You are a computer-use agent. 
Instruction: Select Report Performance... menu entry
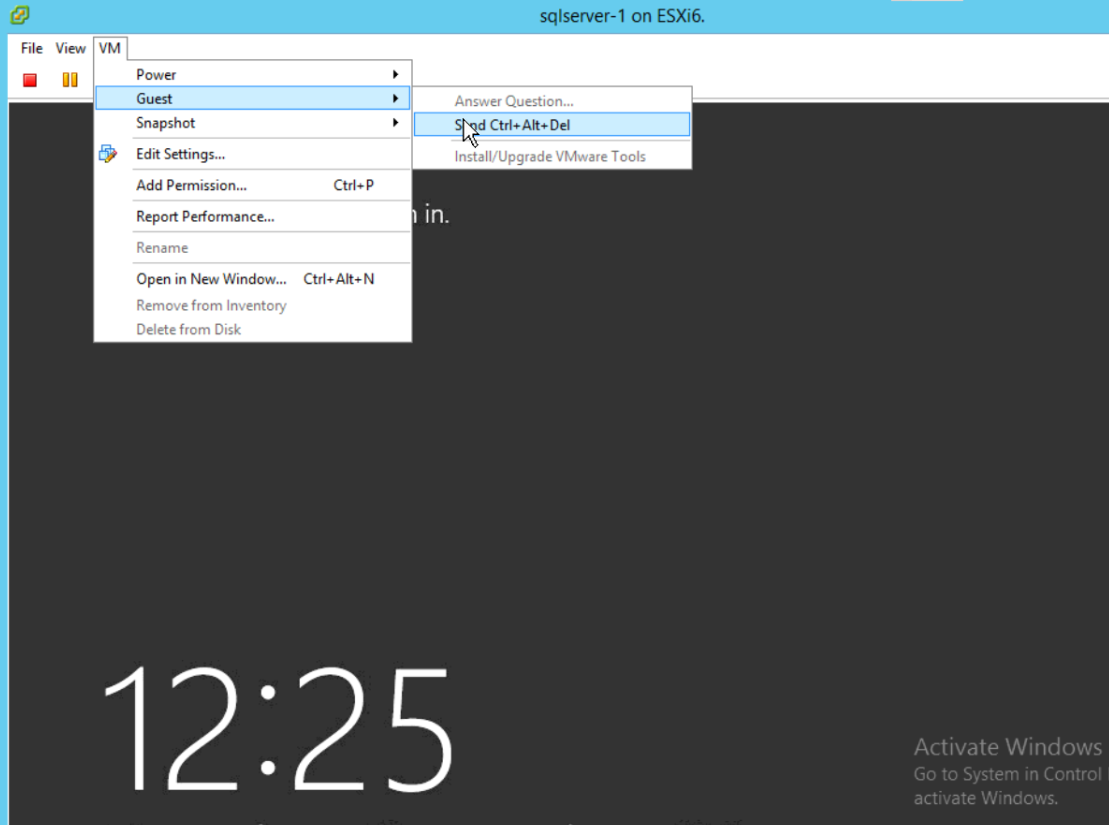click(252, 217)
